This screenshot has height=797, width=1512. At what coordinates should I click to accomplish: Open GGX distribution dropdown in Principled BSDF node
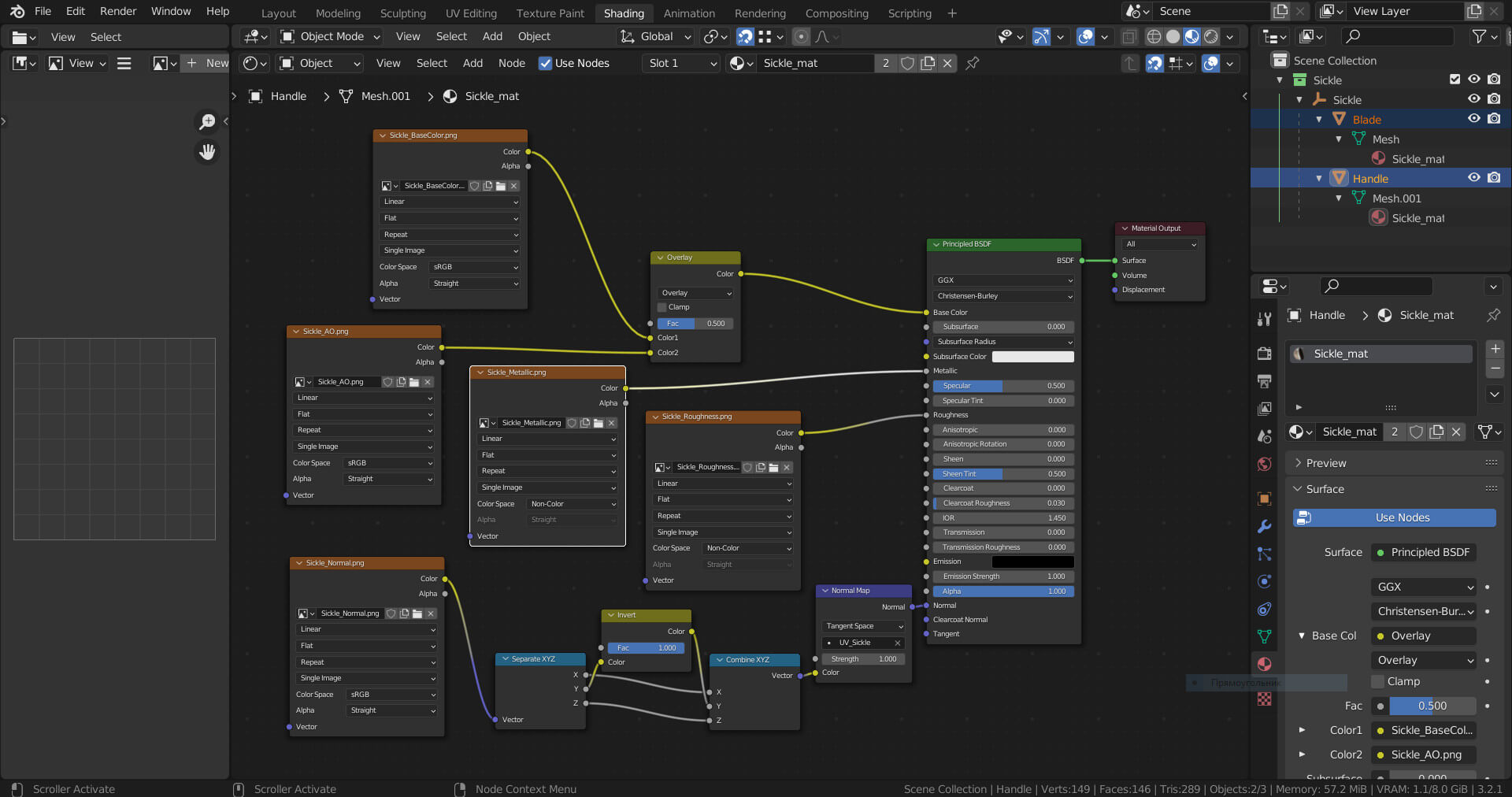click(x=1003, y=280)
